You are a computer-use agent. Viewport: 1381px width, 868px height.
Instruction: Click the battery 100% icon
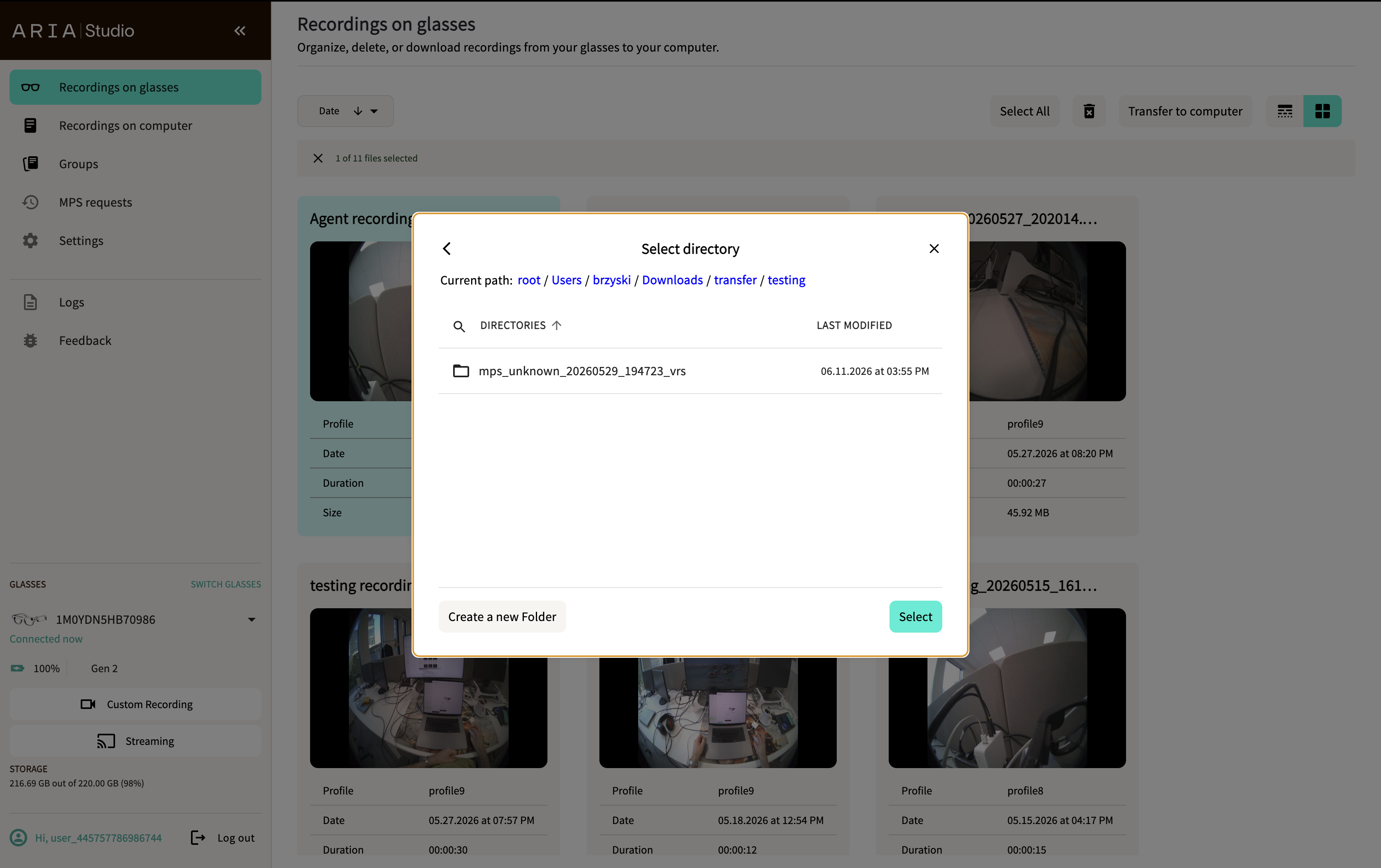(x=17, y=668)
